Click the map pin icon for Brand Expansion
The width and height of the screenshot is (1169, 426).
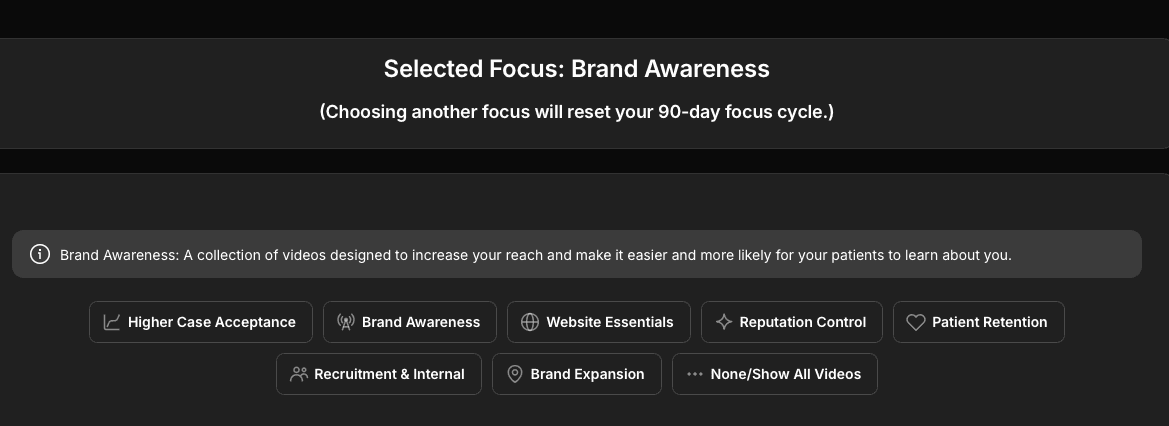tap(515, 374)
